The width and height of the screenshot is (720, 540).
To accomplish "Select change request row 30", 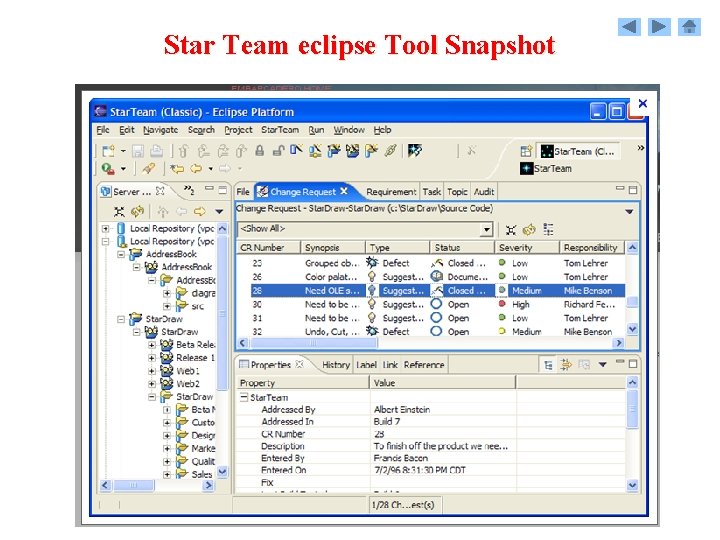I will coord(432,304).
